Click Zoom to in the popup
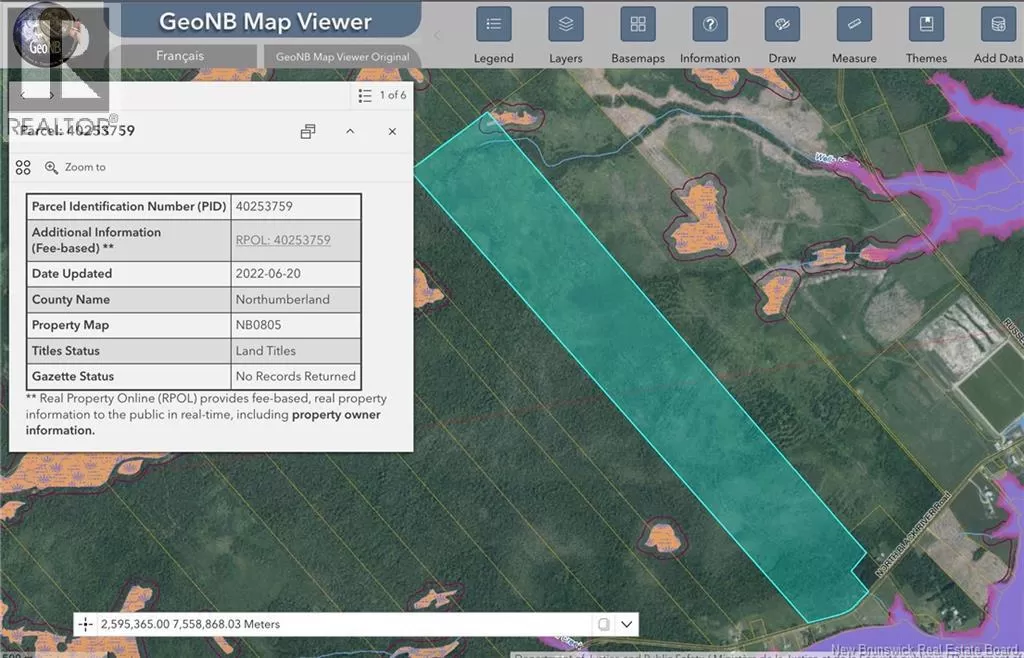 (76, 167)
